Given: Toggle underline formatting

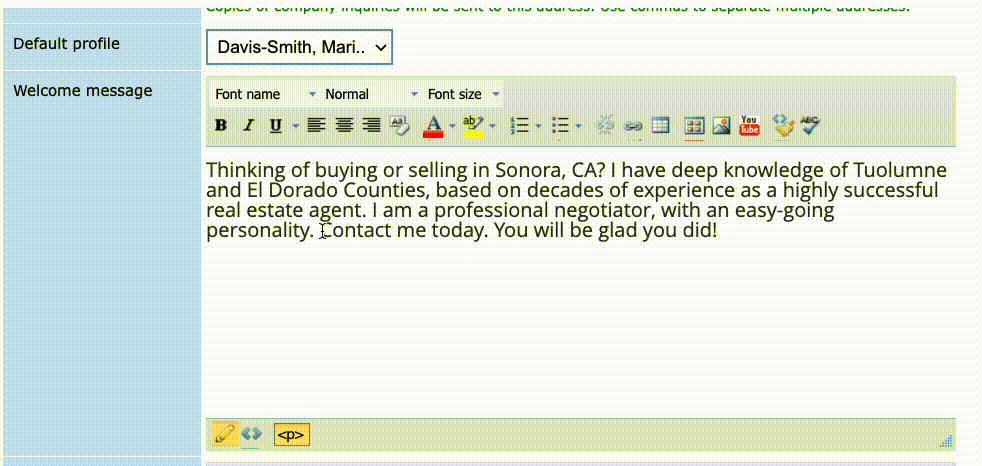Looking at the screenshot, I should 275,126.
